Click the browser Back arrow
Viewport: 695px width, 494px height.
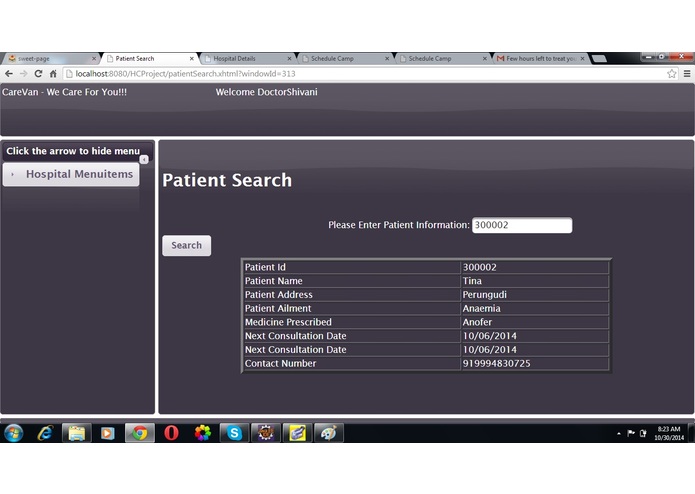click(x=9, y=74)
